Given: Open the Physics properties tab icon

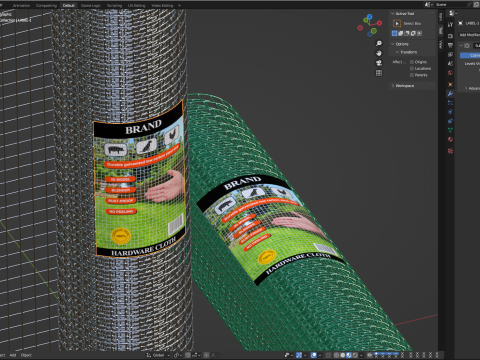Looking at the screenshot, I should pos(450,112).
